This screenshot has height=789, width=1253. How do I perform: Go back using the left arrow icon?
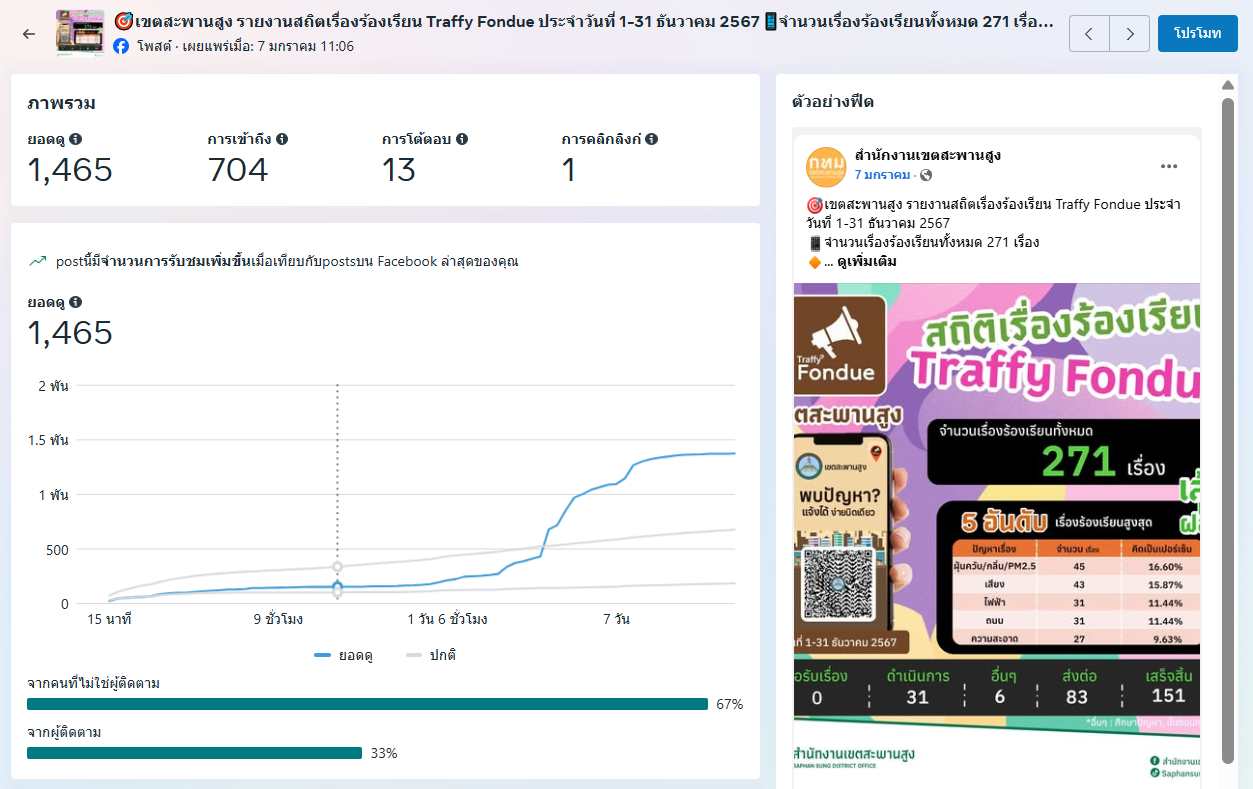pos(29,33)
